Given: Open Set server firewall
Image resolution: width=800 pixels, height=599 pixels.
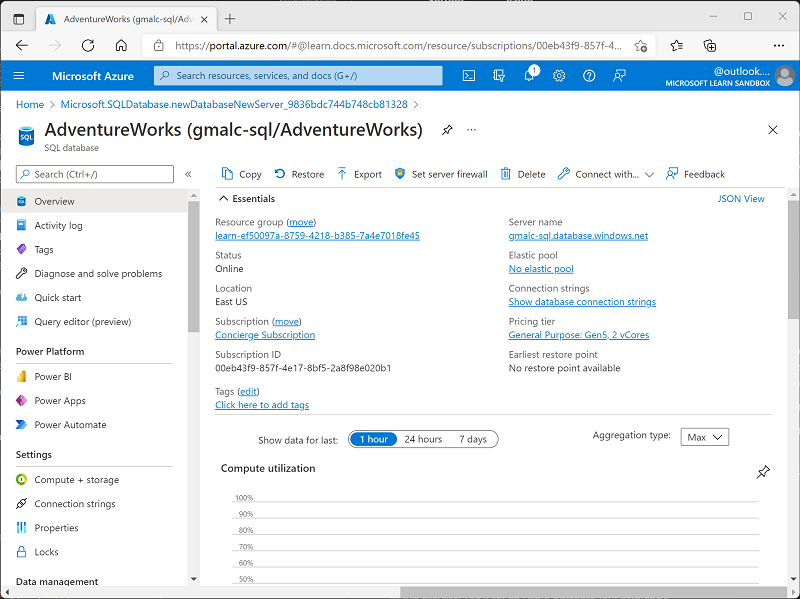Looking at the screenshot, I should tap(441, 174).
